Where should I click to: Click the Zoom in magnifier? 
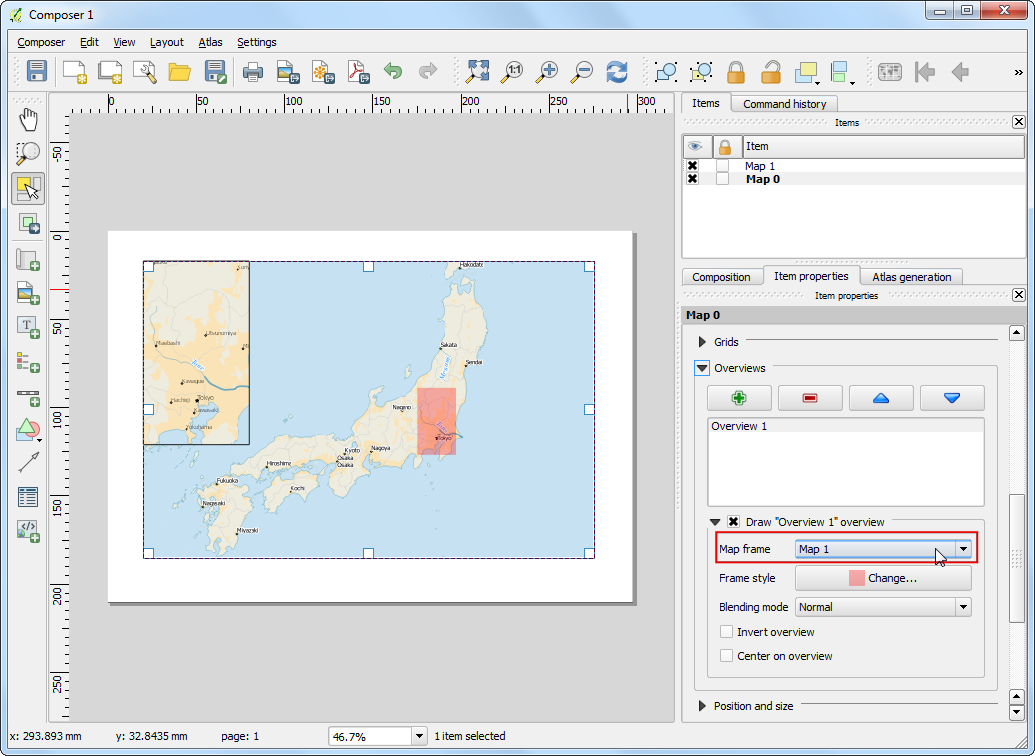pyautogui.click(x=547, y=71)
